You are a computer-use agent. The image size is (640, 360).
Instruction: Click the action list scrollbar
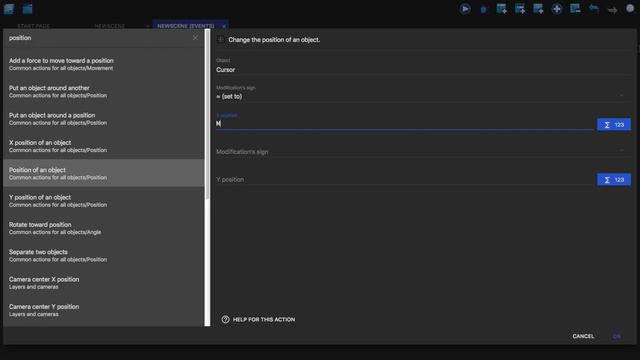click(207, 114)
